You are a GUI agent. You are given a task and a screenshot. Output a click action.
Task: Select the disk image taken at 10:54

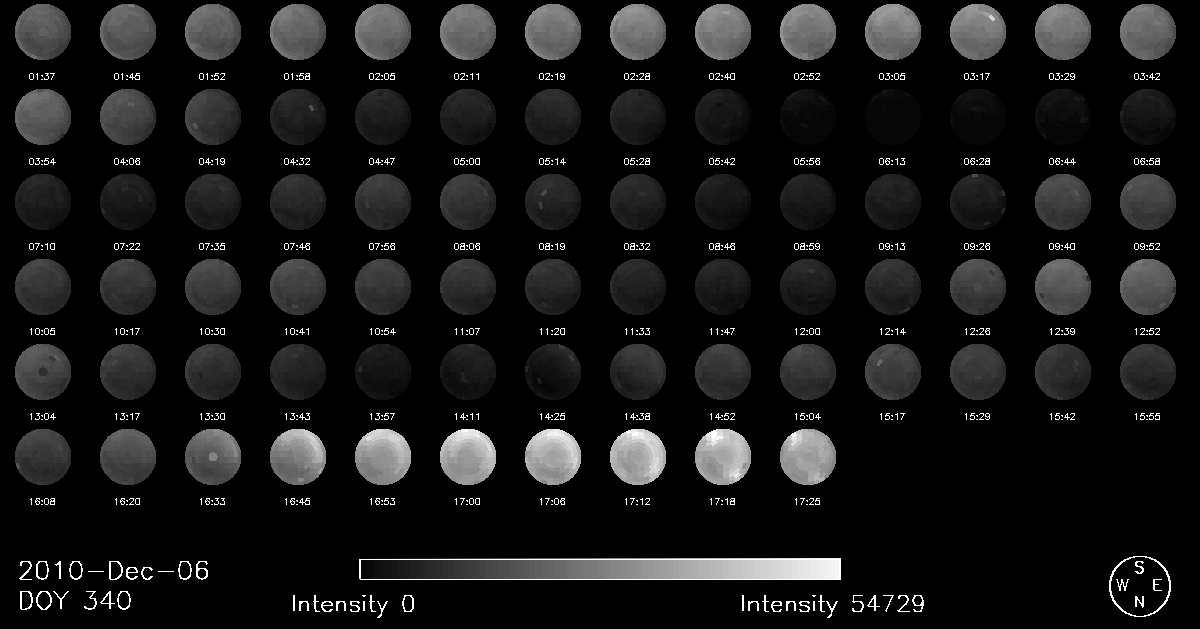(x=383, y=286)
